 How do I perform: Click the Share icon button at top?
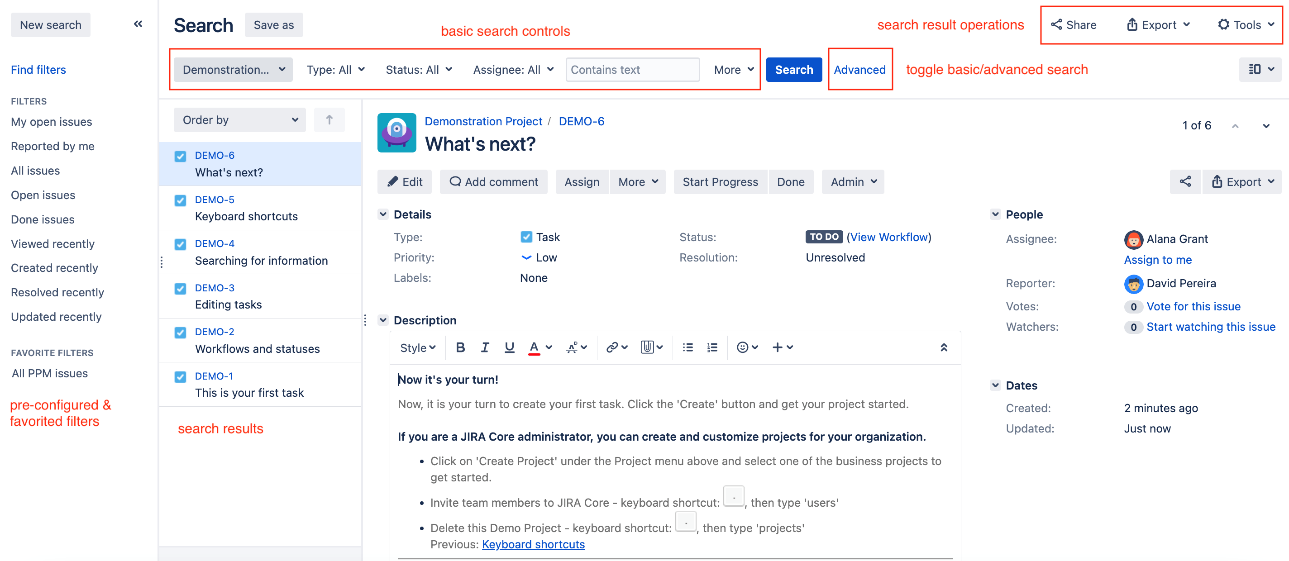(x=1074, y=25)
